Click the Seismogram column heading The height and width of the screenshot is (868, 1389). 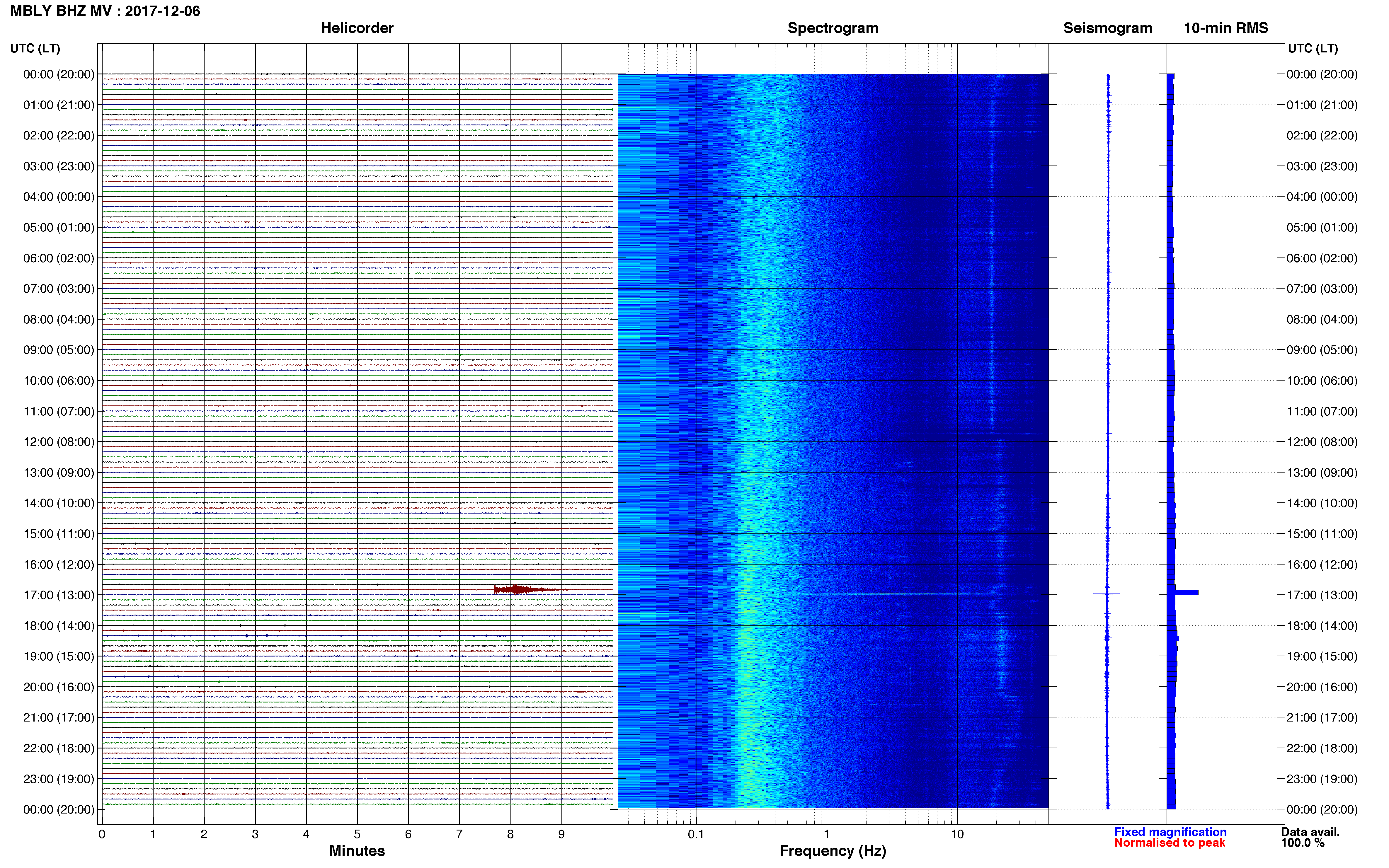[x=1107, y=28]
